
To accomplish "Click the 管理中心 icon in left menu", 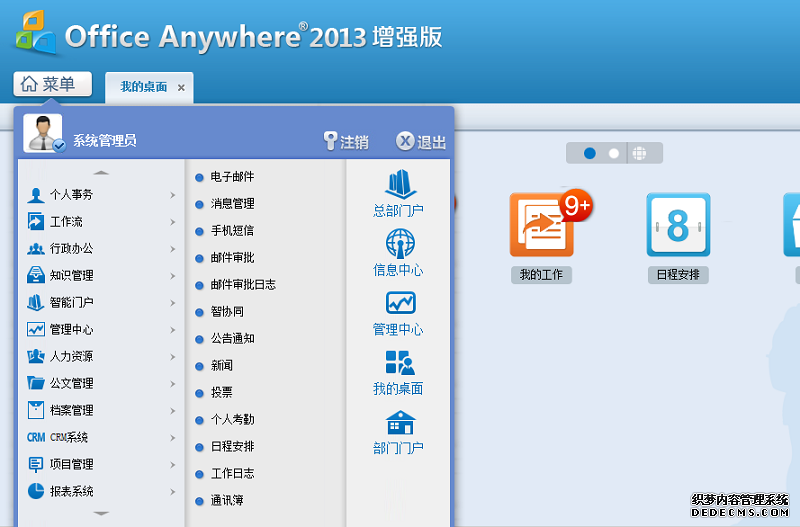I will point(36,330).
